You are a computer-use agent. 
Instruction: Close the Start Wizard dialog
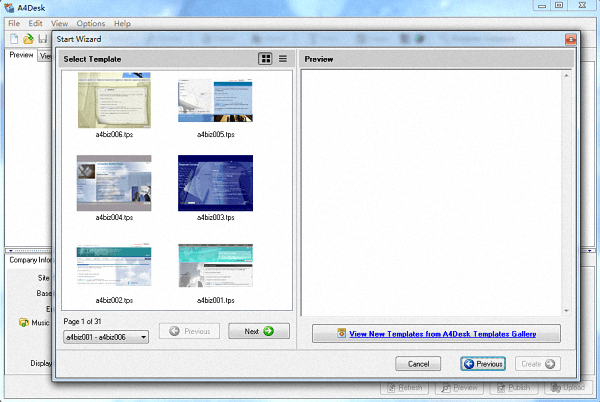(571, 39)
